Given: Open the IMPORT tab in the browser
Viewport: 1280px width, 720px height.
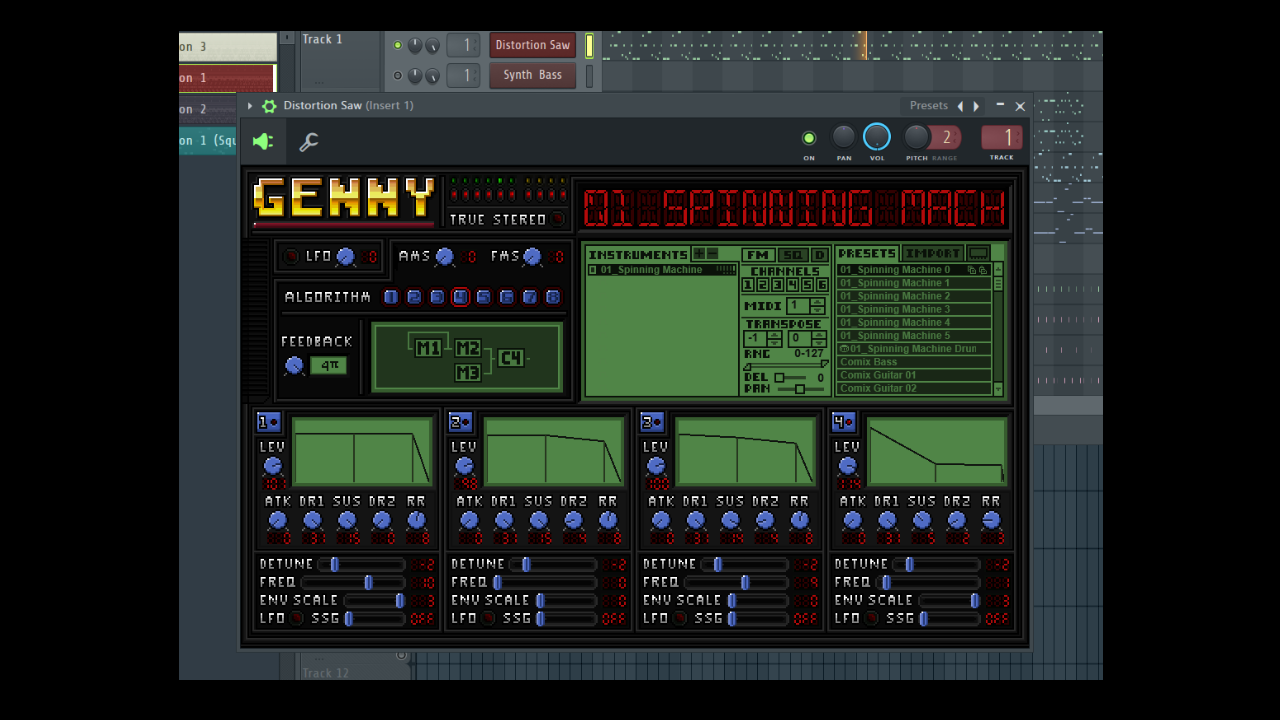Looking at the screenshot, I should 933,254.
